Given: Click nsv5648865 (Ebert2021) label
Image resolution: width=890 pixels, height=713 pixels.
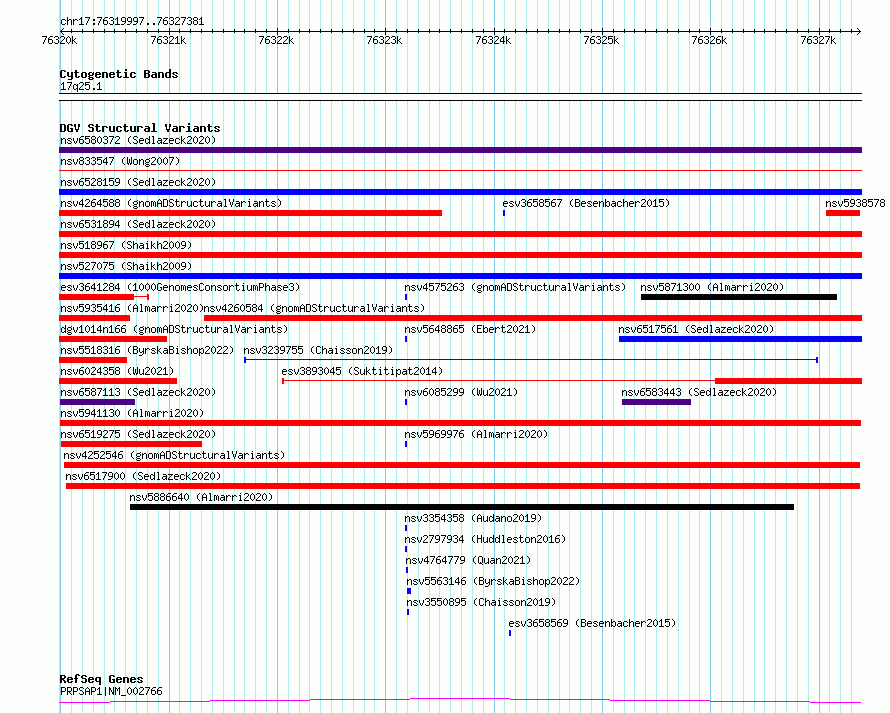Looking at the screenshot, I should click(x=470, y=329).
